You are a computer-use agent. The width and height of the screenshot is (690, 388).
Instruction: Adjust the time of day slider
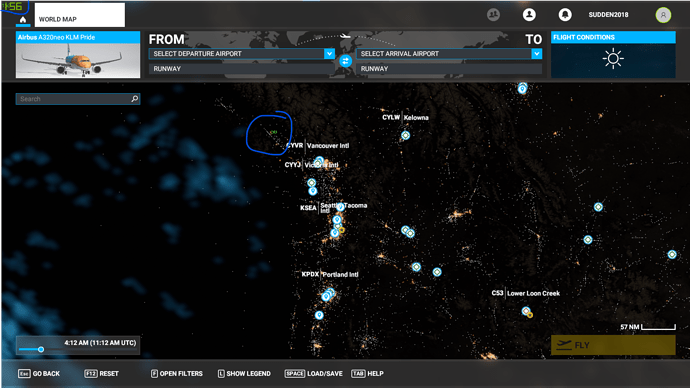(x=41, y=349)
